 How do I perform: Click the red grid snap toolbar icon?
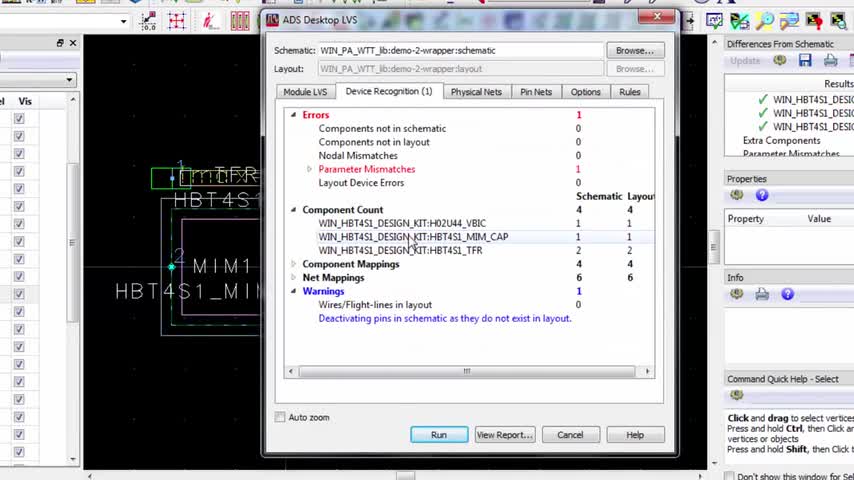click(176, 21)
